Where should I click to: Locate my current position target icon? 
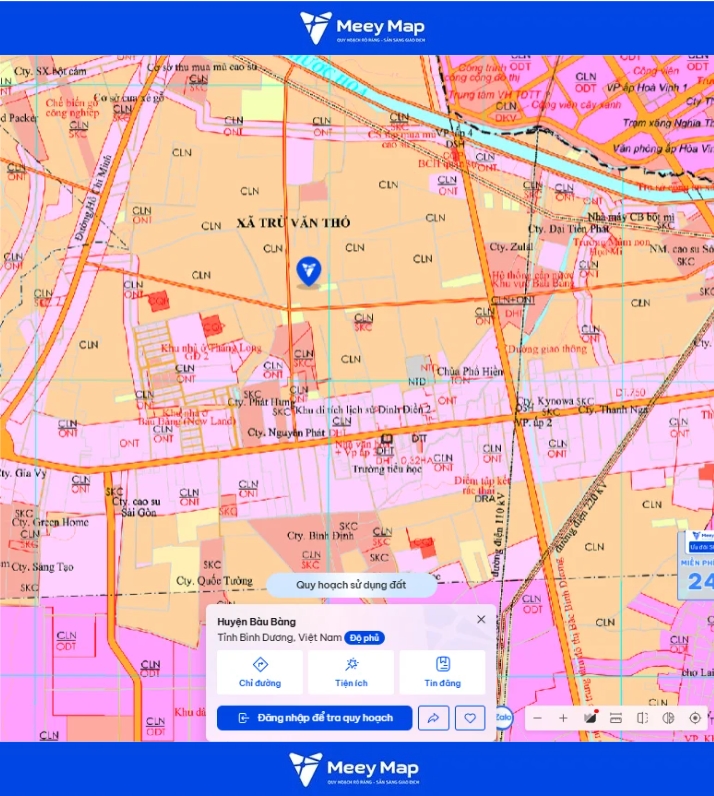pos(695,718)
